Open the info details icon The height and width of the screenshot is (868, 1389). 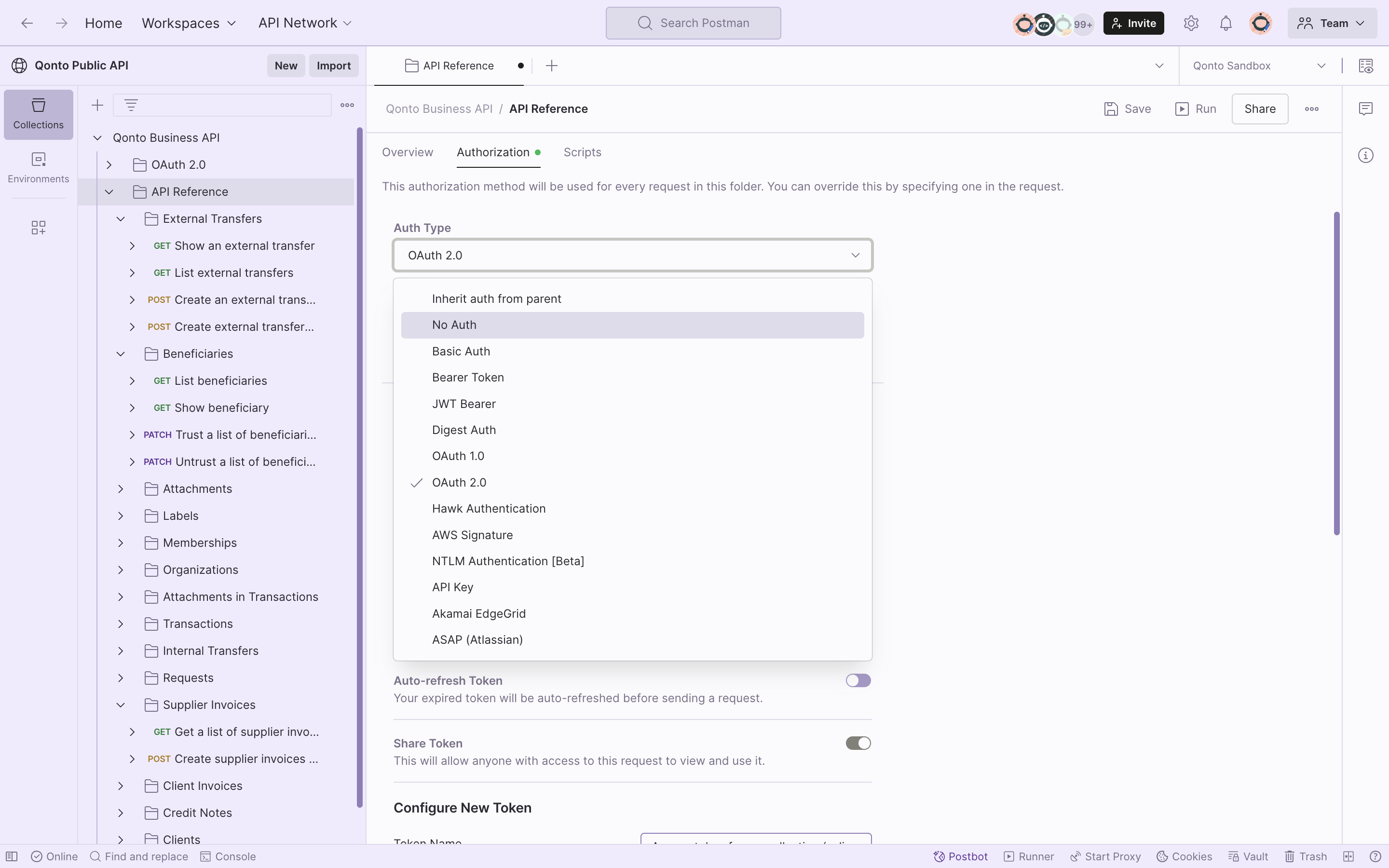click(x=1365, y=156)
